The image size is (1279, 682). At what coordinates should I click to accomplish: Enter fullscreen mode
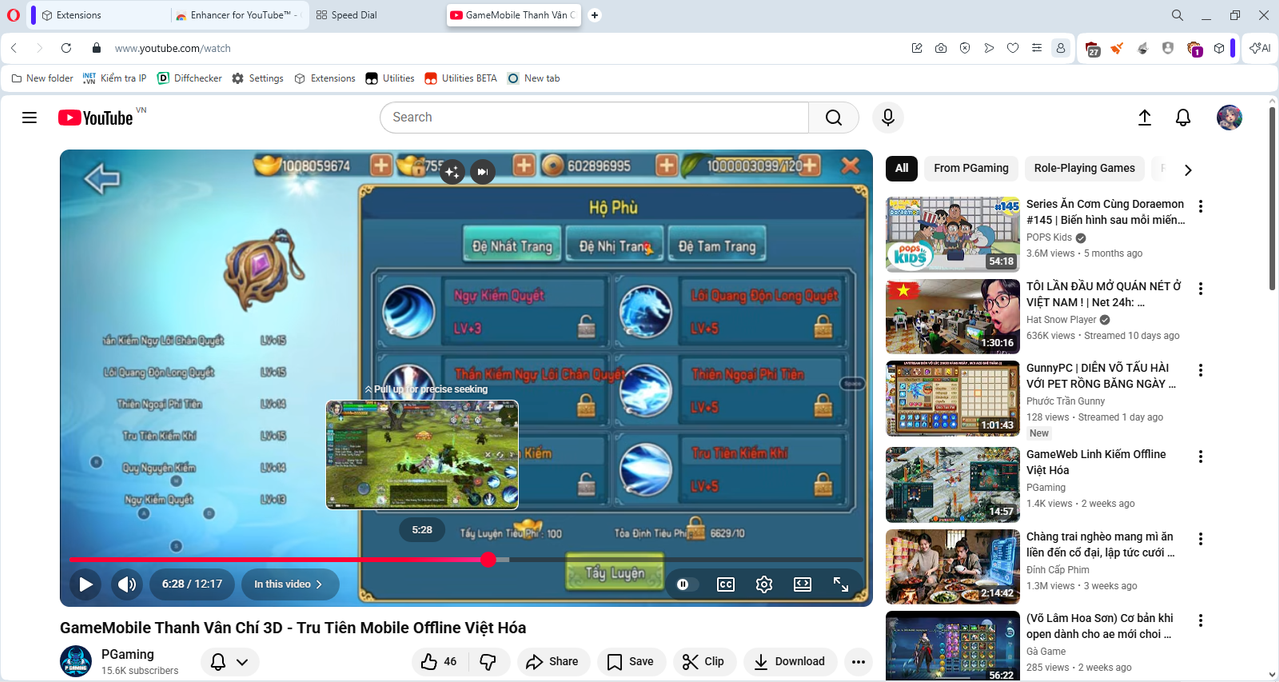(841, 585)
